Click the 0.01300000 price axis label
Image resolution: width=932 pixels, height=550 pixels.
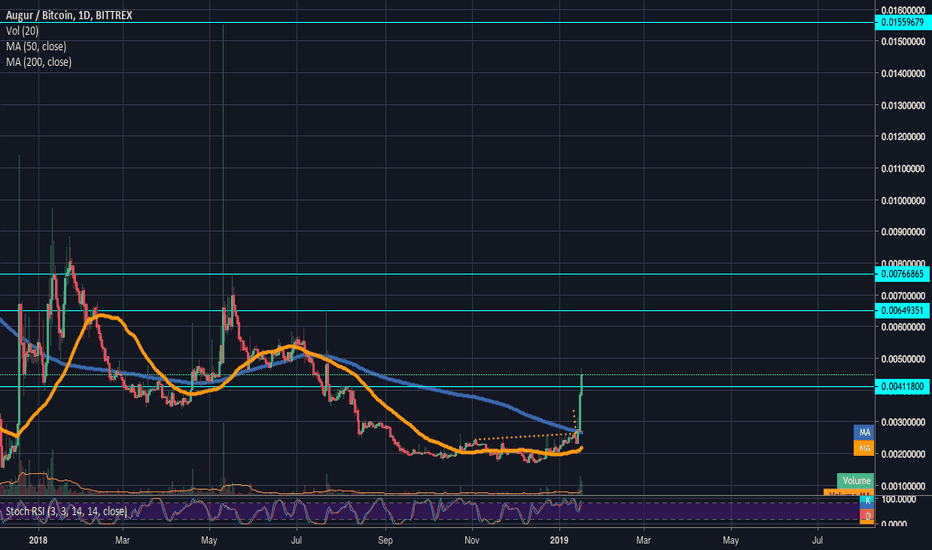[903, 105]
